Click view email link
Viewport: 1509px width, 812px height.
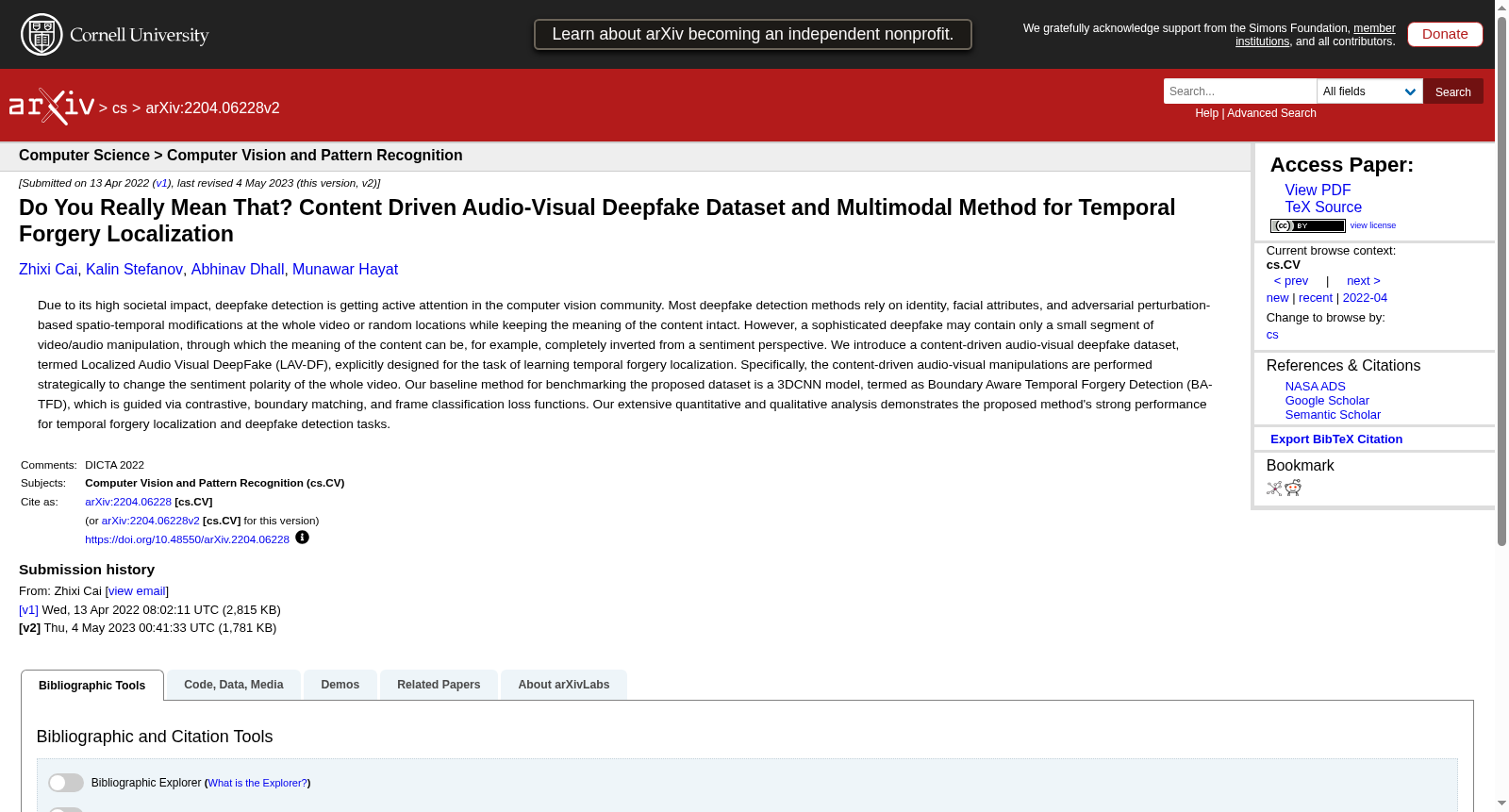[137, 591]
